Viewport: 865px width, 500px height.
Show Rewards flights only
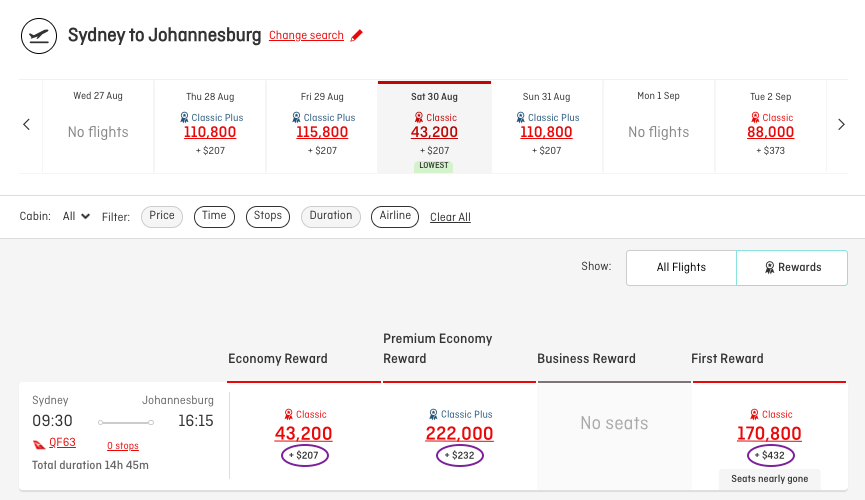[792, 268]
